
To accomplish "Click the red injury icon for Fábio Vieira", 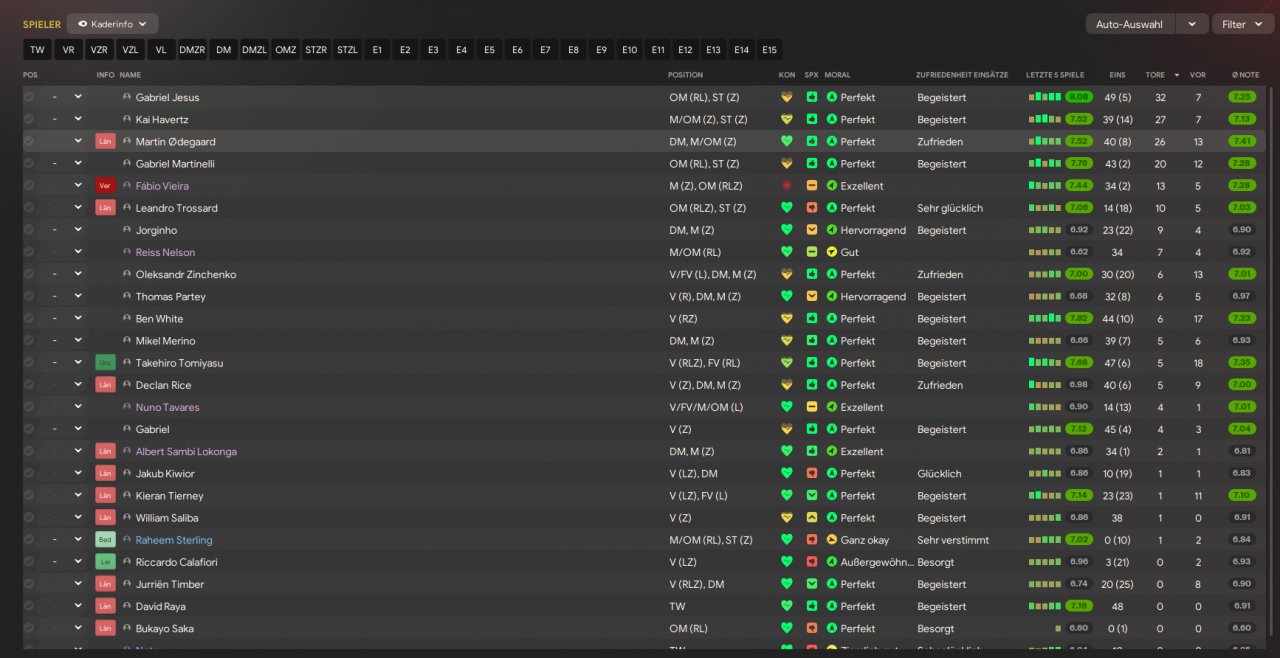I will click(x=787, y=186).
